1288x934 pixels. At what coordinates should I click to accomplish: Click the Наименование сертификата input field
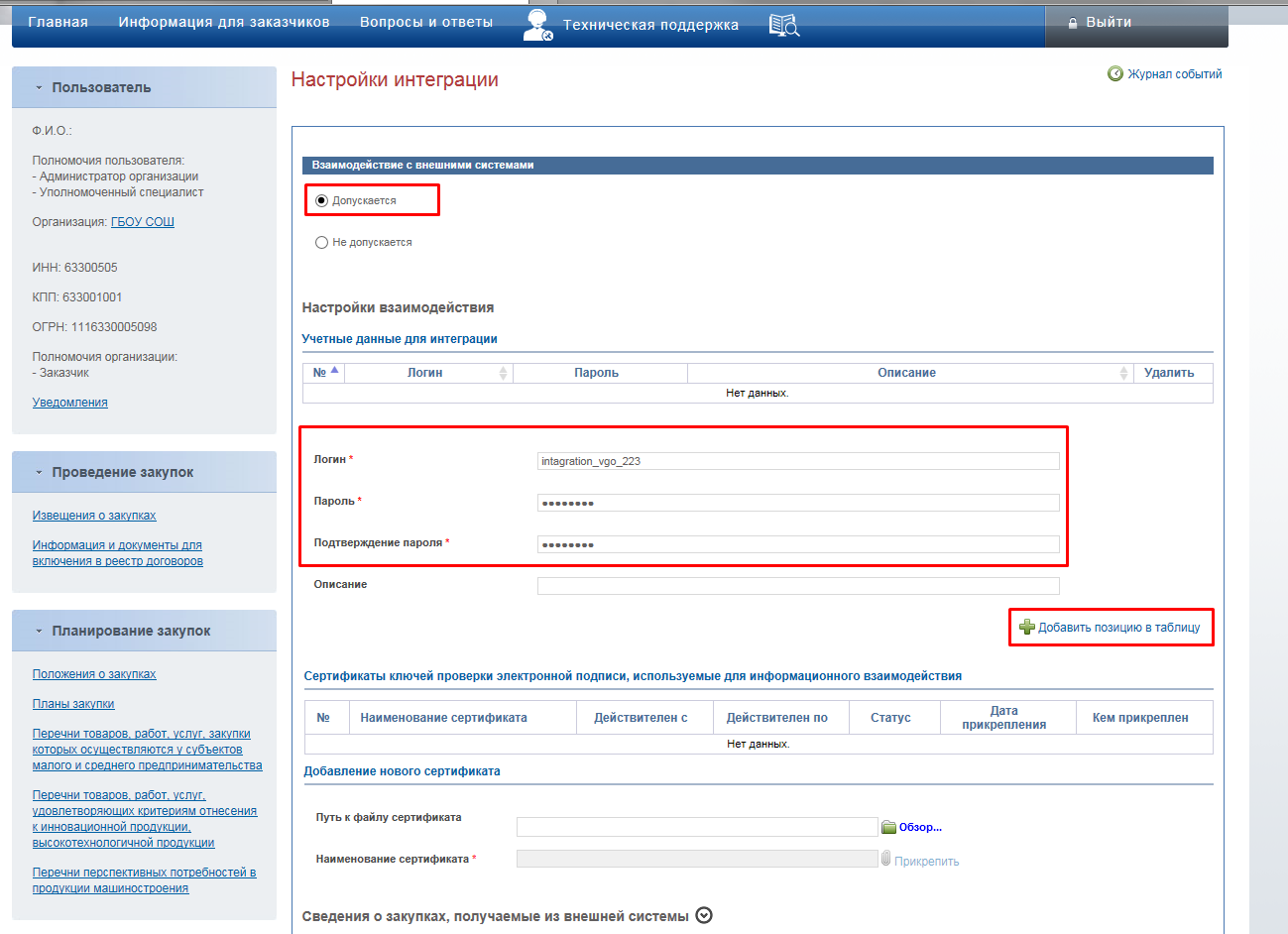point(697,859)
